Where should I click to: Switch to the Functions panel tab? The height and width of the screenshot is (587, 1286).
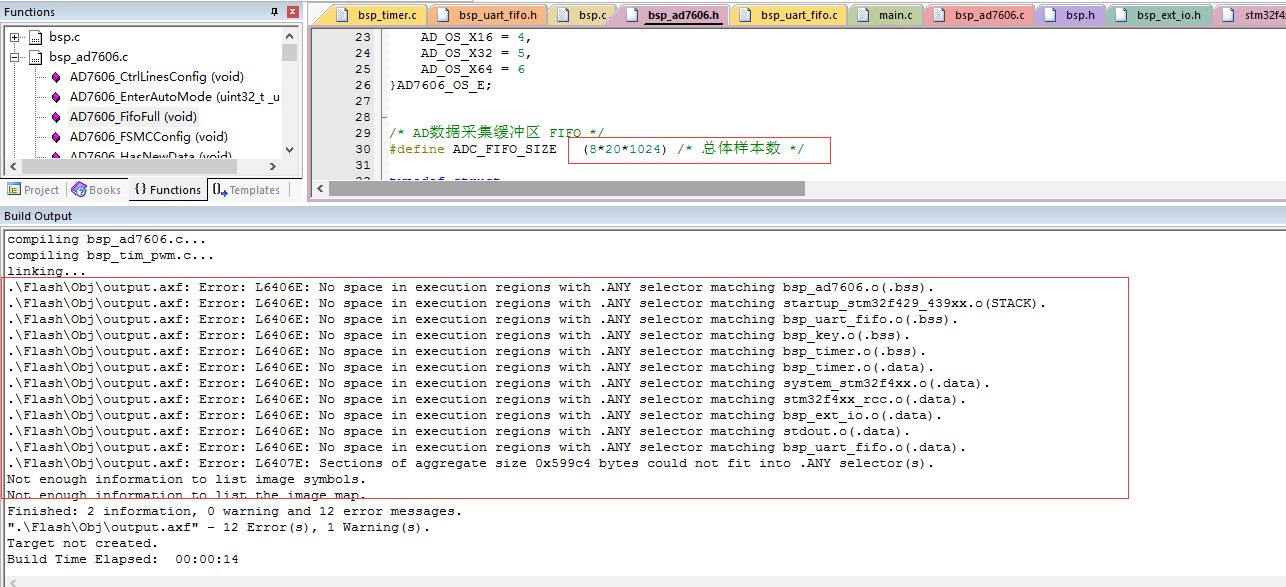click(167, 190)
